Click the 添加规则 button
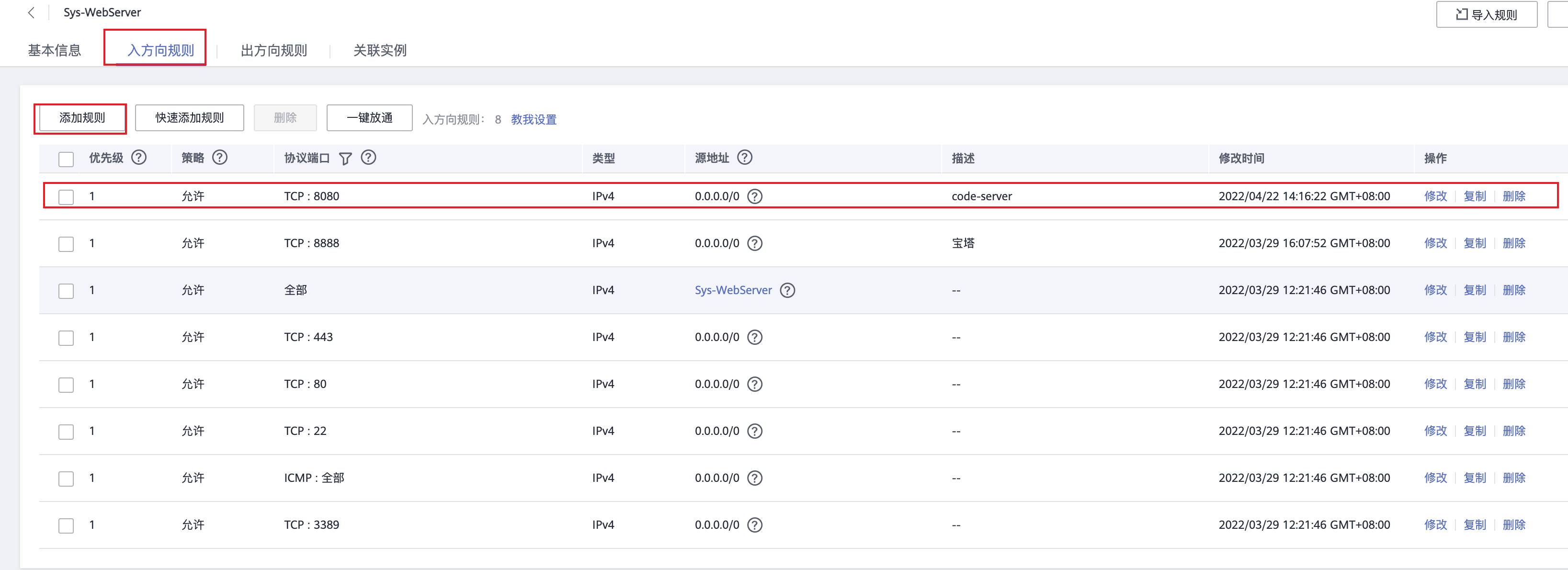This screenshot has height=570, width=1568. [82, 117]
